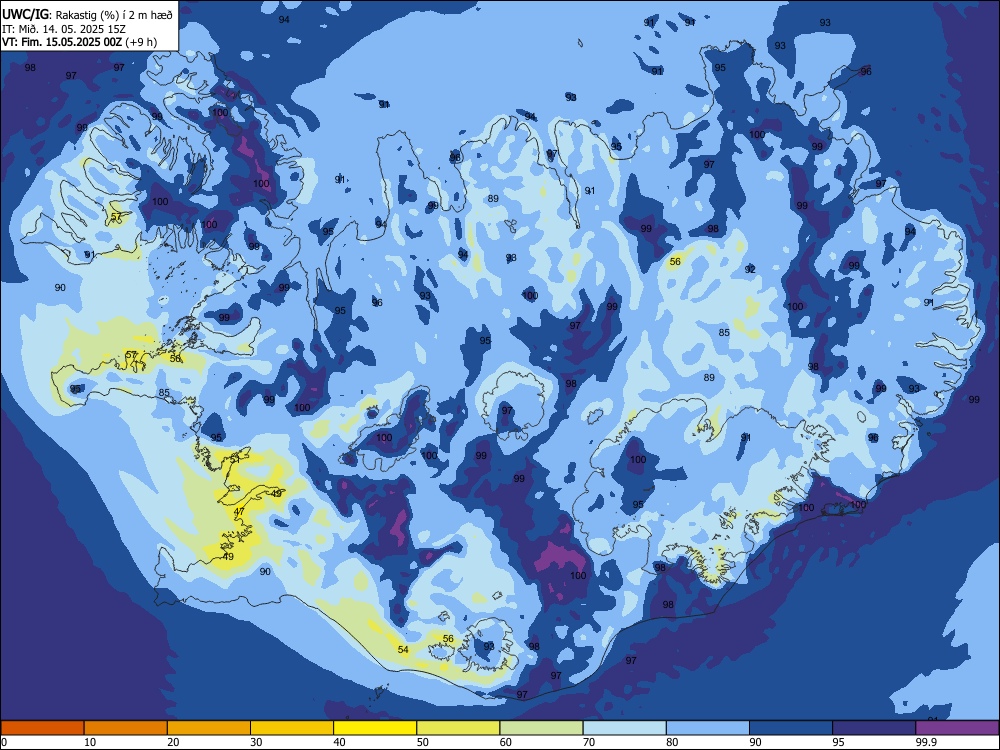Click the legend scale label '70'
The width and height of the screenshot is (1000, 750).
(x=589, y=742)
